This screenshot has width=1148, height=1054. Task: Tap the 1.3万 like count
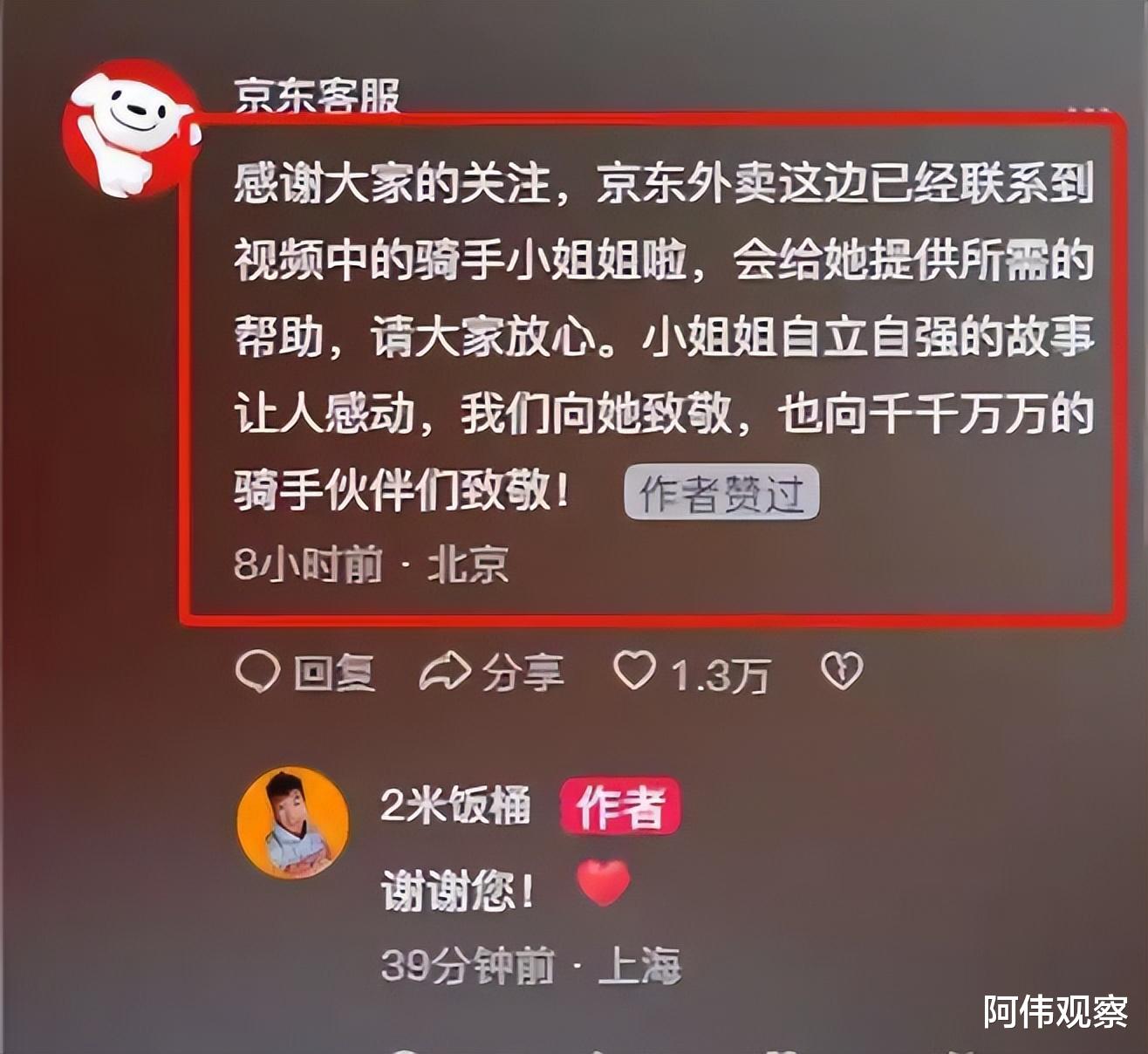[x=720, y=675]
